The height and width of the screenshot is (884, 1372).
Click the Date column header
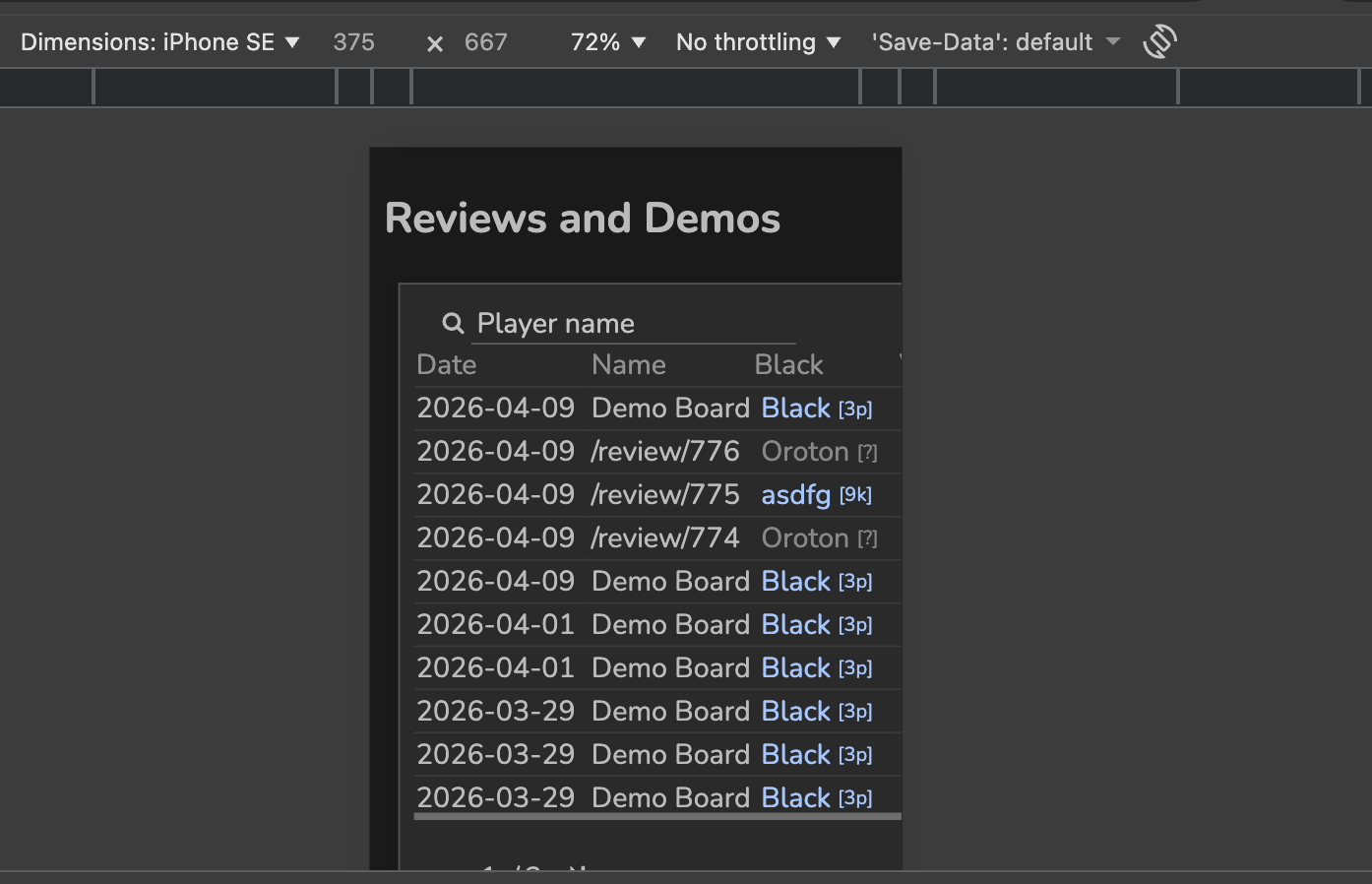click(x=447, y=365)
